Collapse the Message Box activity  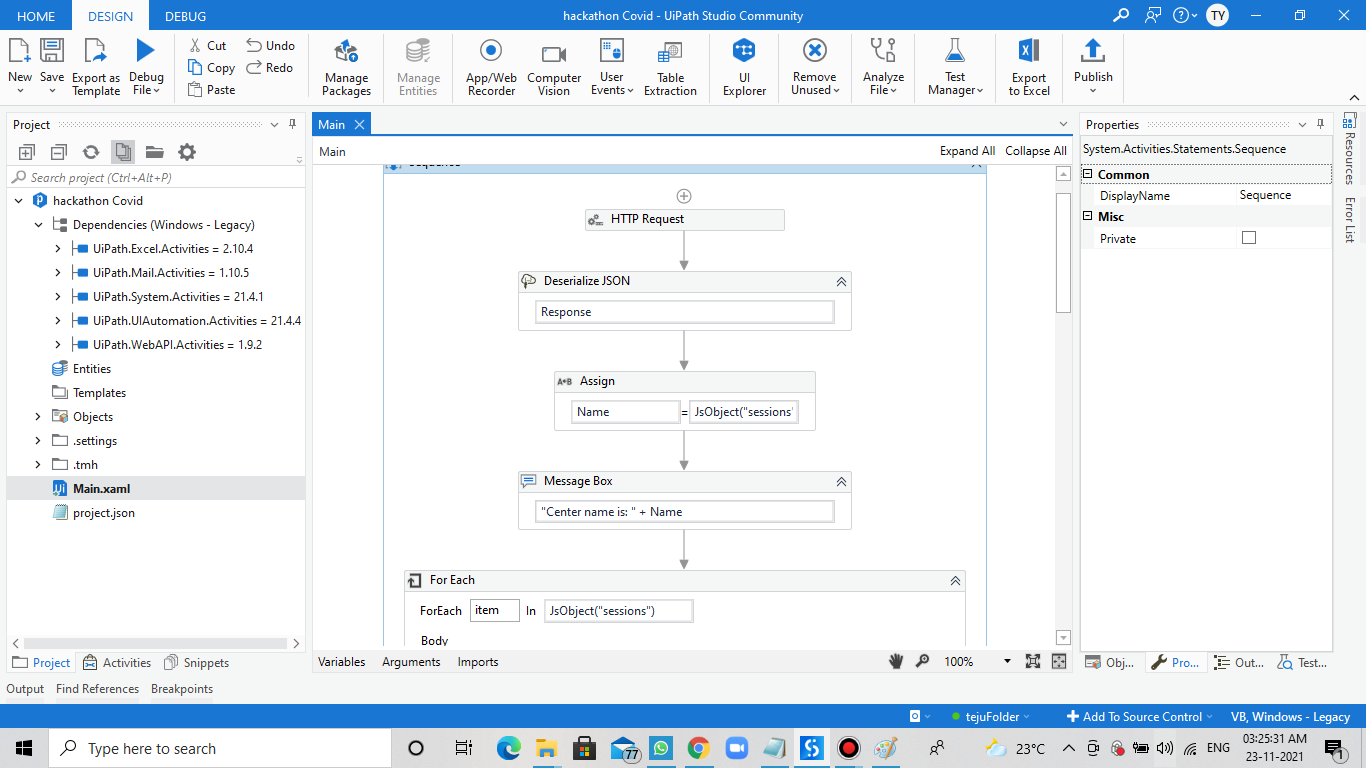(x=841, y=482)
